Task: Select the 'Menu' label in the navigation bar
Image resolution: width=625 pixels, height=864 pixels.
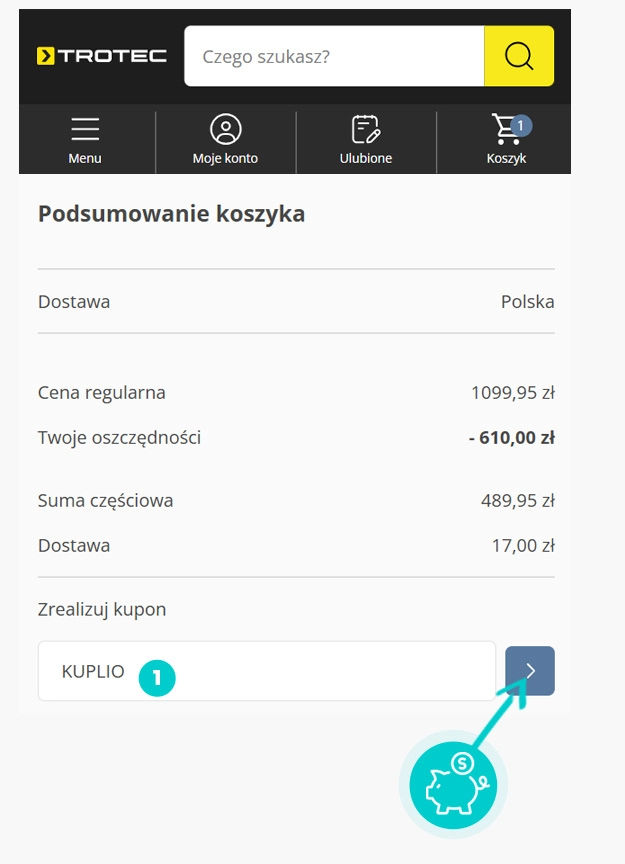Action: click(x=85, y=158)
